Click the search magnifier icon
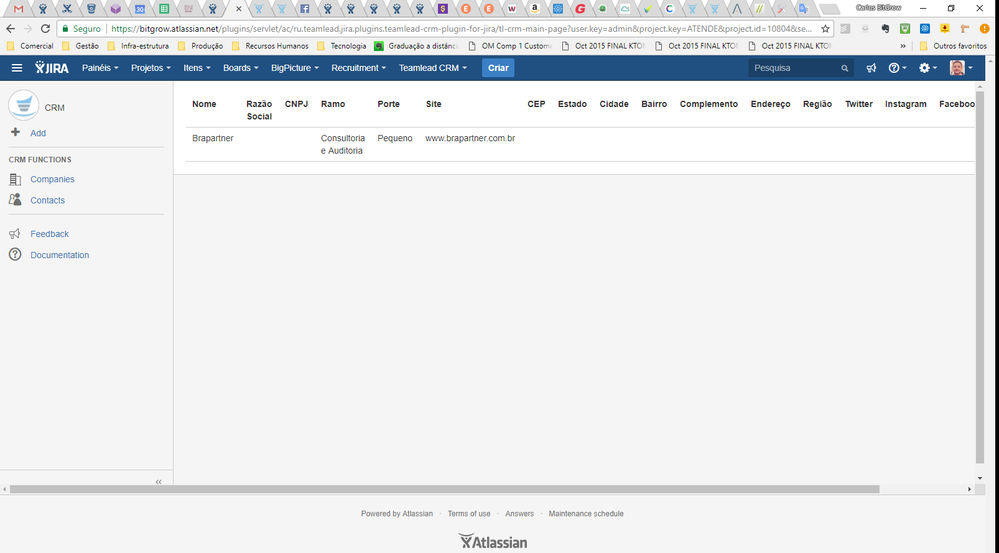 pos(844,68)
